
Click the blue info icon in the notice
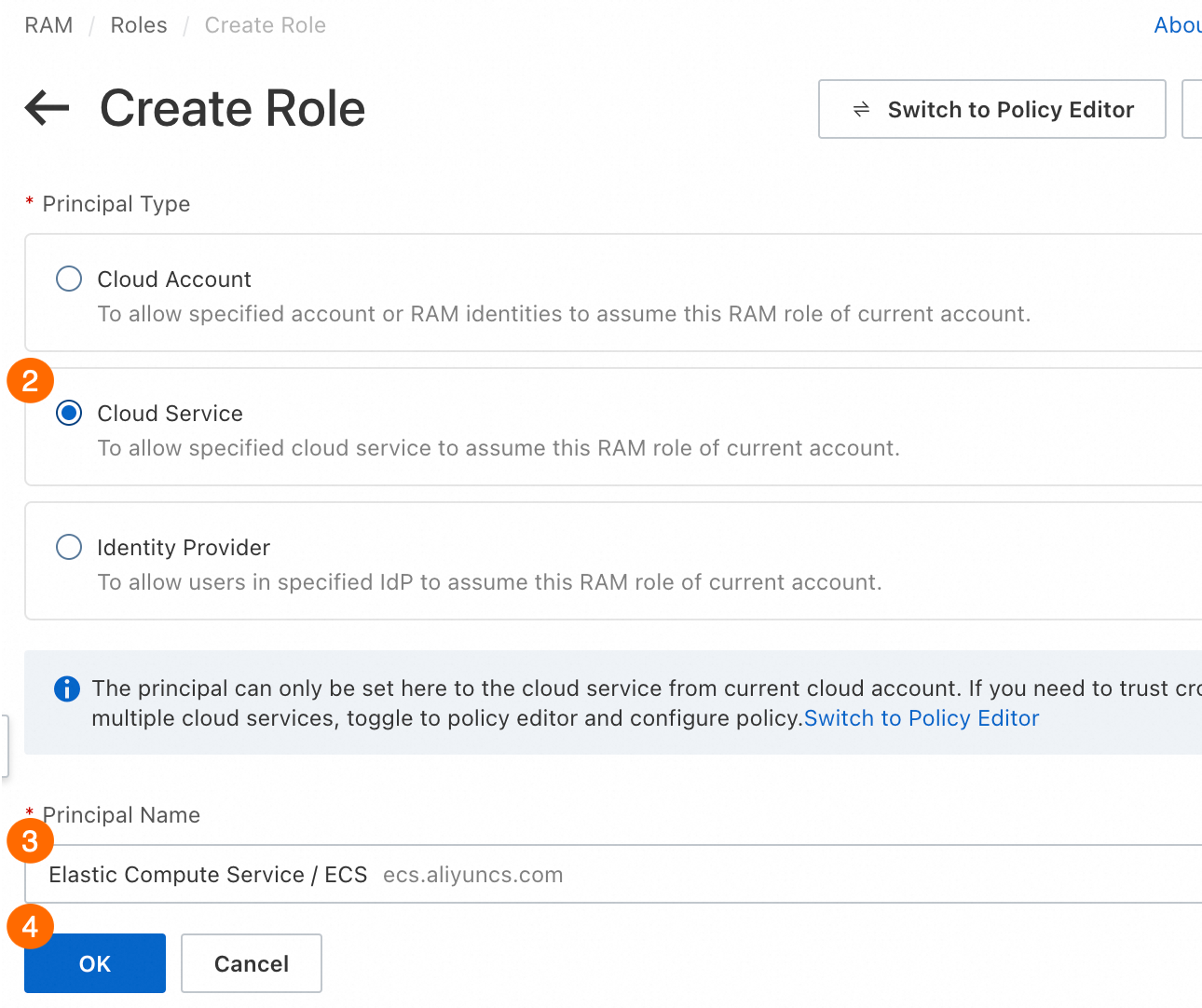click(x=67, y=689)
